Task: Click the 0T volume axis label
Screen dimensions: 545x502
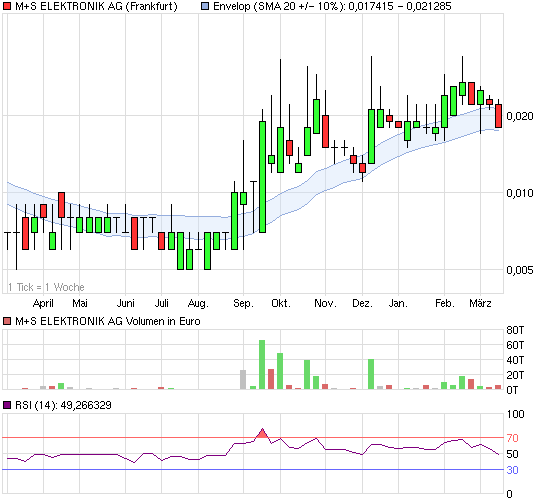Action: coord(512,390)
